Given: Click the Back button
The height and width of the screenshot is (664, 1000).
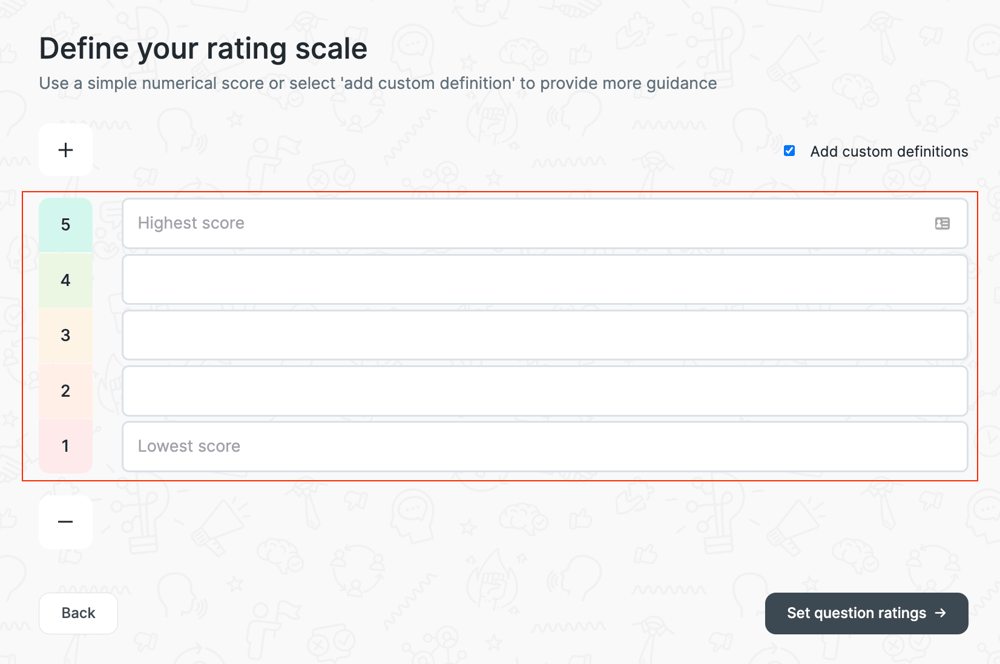Looking at the screenshot, I should pos(78,613).
